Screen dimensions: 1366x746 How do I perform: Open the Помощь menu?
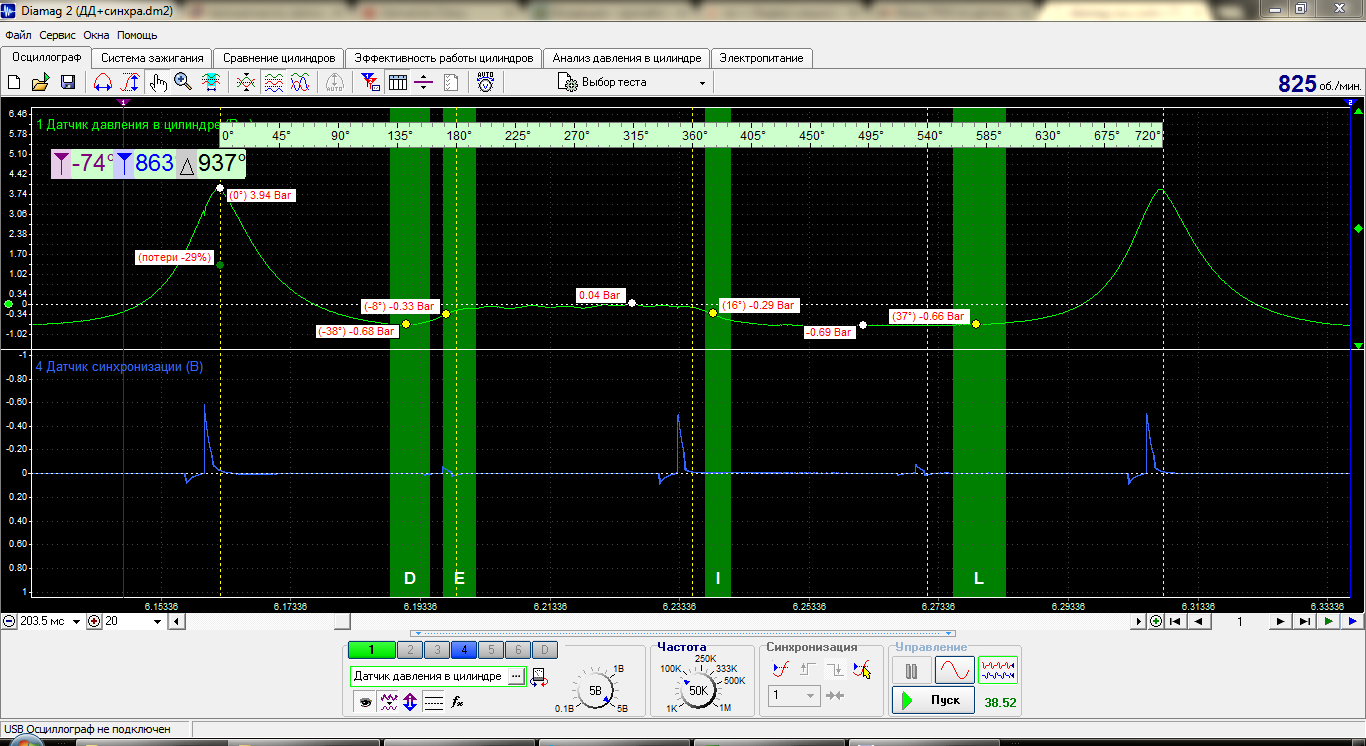tap(137, 35)
